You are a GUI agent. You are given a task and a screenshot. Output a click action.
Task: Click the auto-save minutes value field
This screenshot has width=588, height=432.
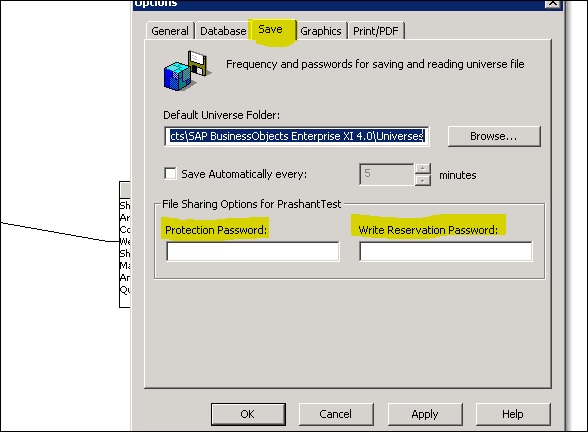[x=387, y=174]
